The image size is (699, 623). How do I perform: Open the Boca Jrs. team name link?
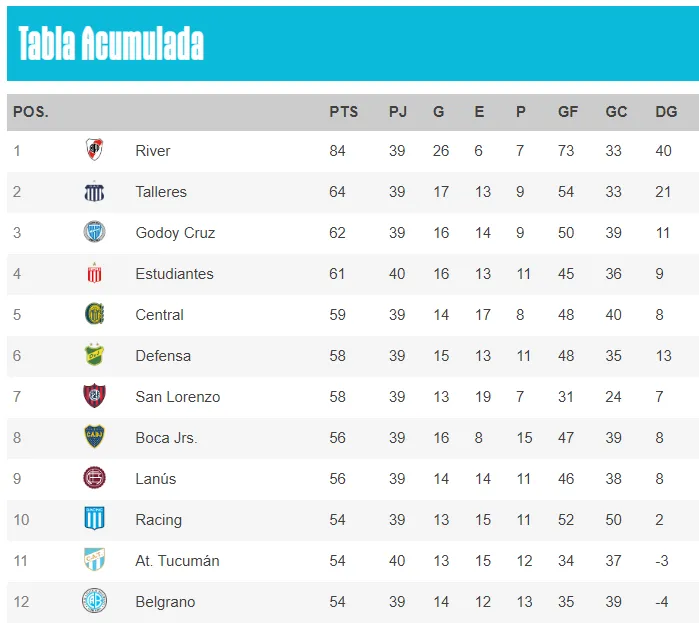click(166, 438)
